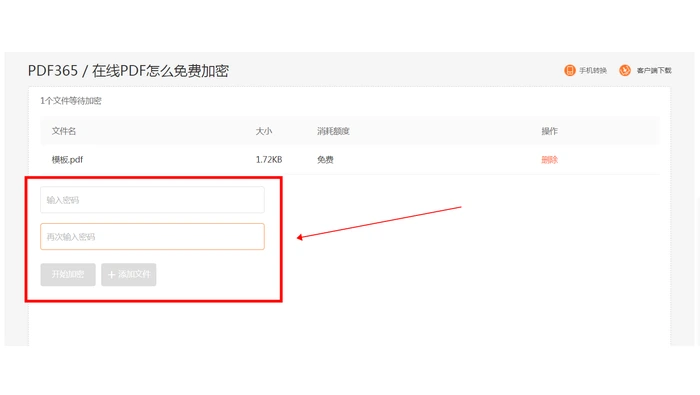Open the 手机转换 link
This screenshot has width=700, height=395.
(x=593, y=71)
